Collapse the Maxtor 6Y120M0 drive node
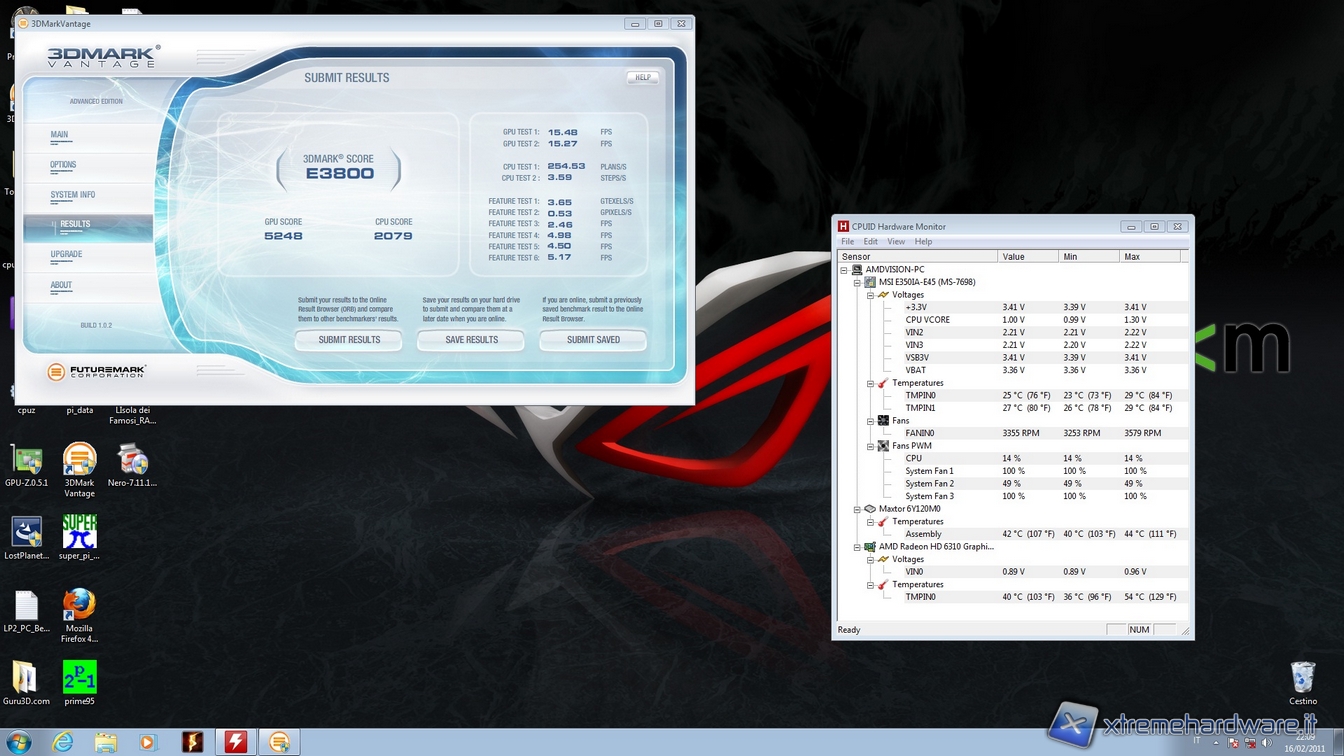1344x756 pixels. pos(857,509)
